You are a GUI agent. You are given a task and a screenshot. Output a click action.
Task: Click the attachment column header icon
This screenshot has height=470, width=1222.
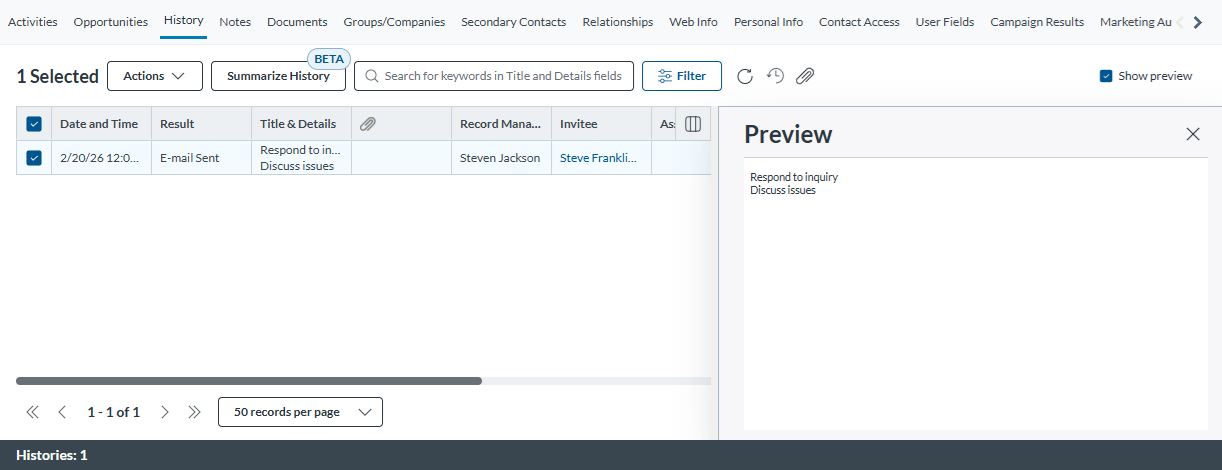368,124
